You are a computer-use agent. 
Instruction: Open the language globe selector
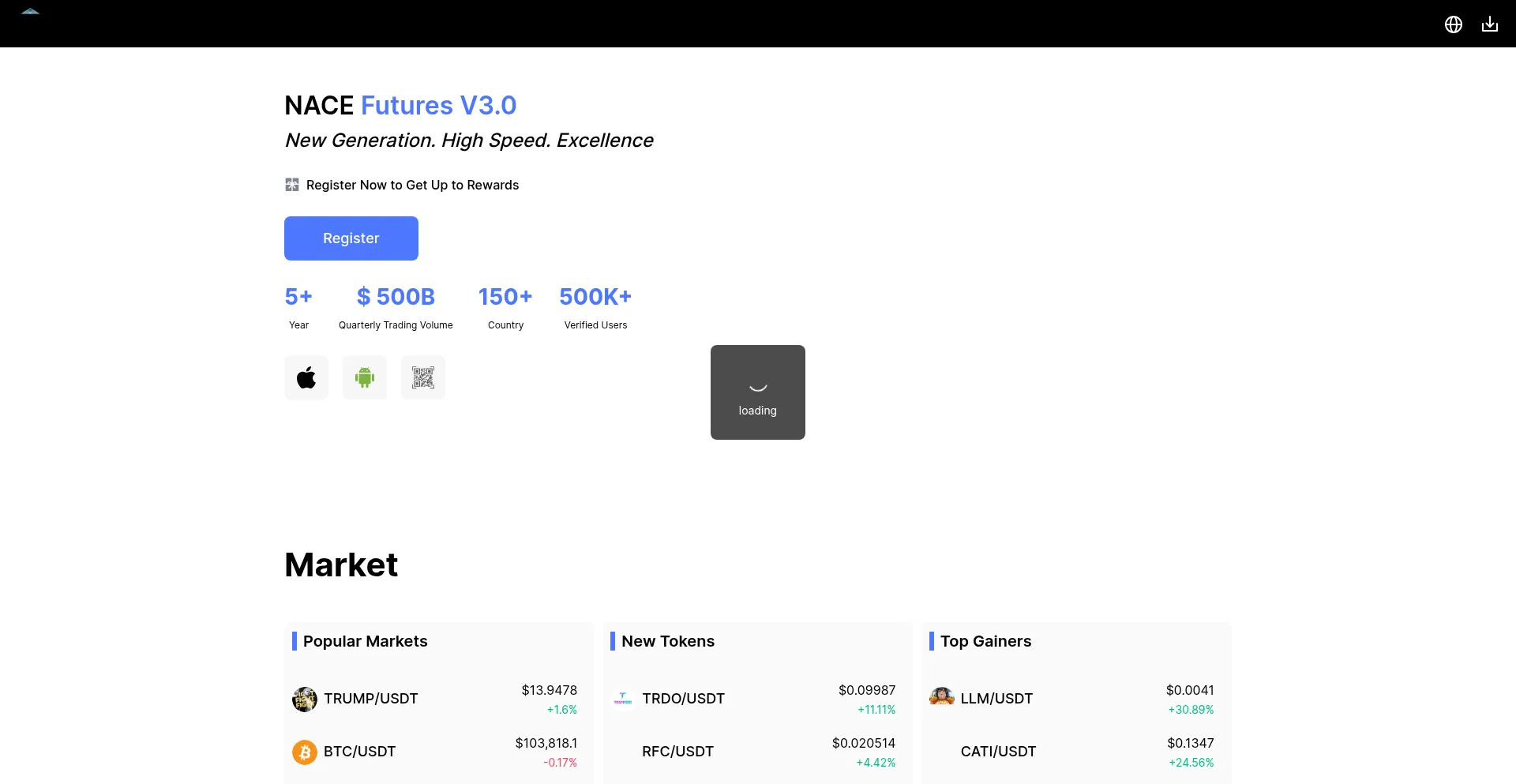coord(1453,24)
